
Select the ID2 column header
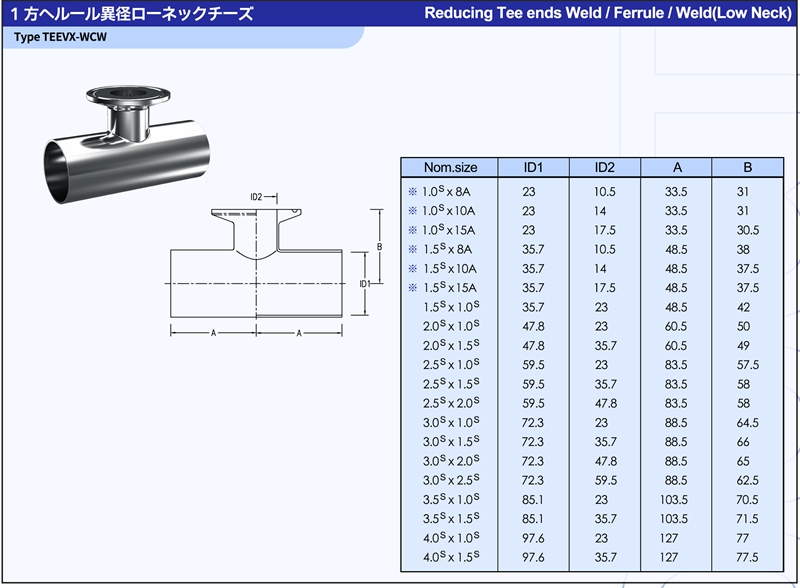click(x=604, y=168)
